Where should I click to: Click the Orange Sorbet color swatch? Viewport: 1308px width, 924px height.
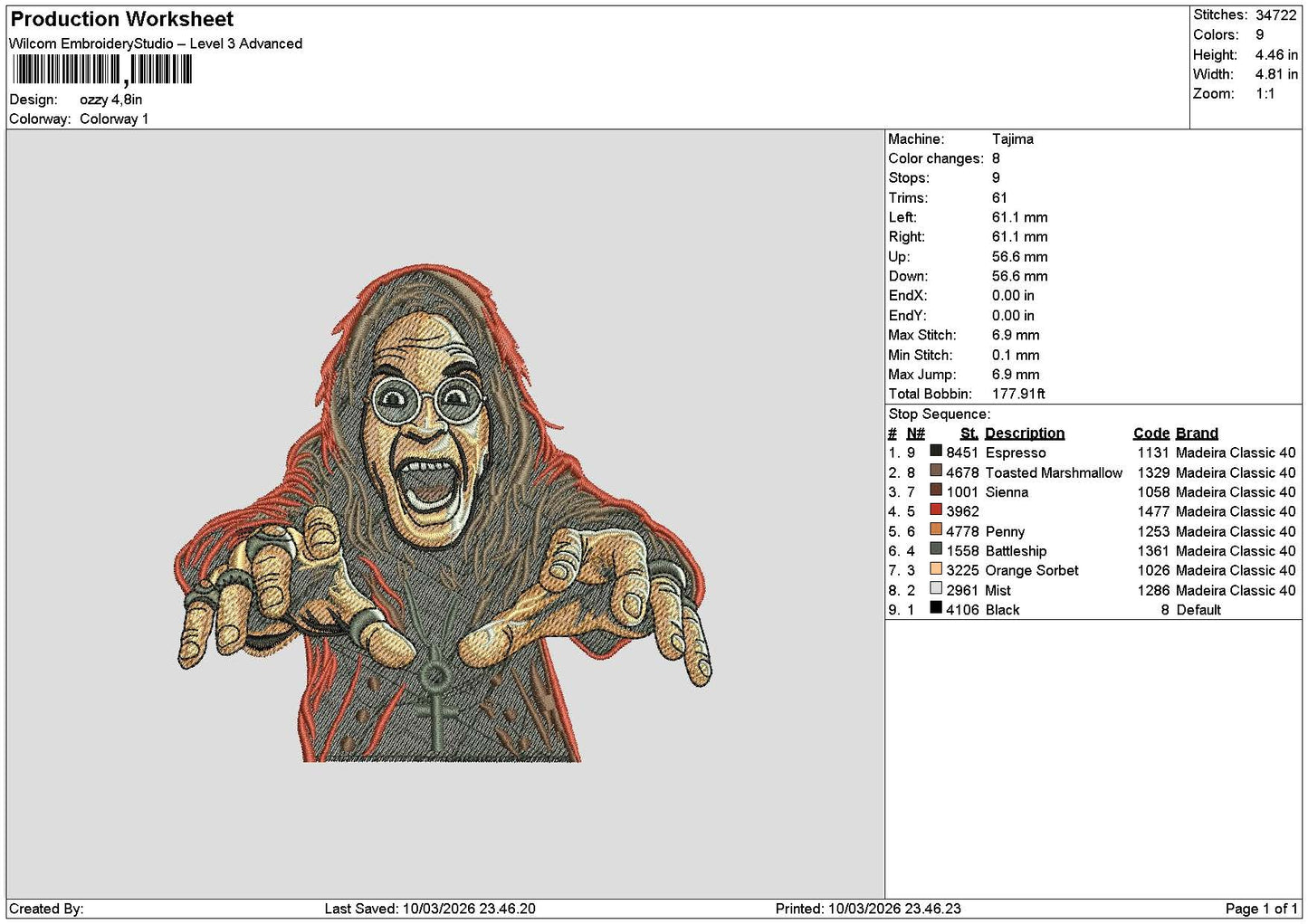[x=936, y=568]
